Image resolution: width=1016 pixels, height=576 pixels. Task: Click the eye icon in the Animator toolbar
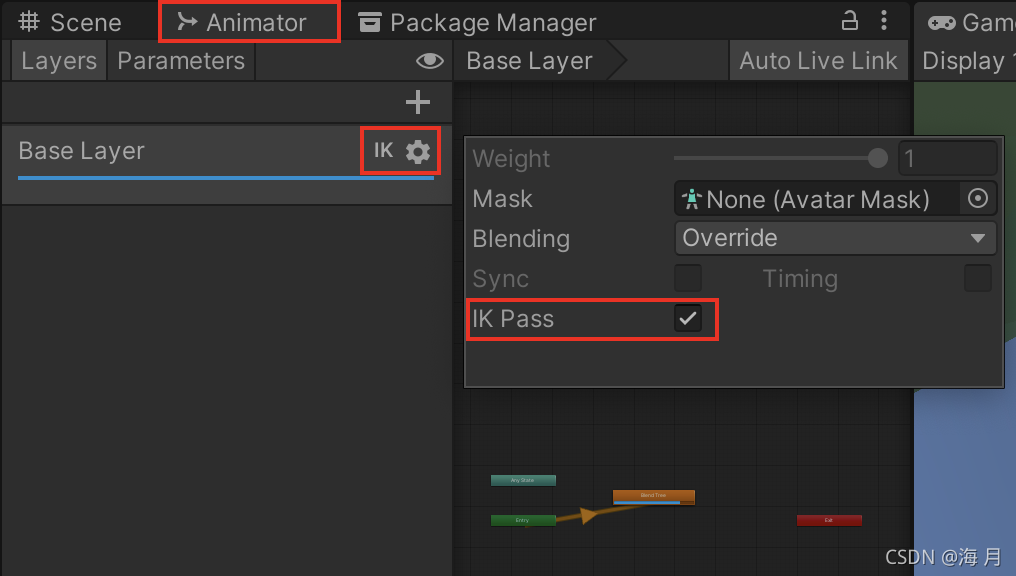[x=429, y=61]
